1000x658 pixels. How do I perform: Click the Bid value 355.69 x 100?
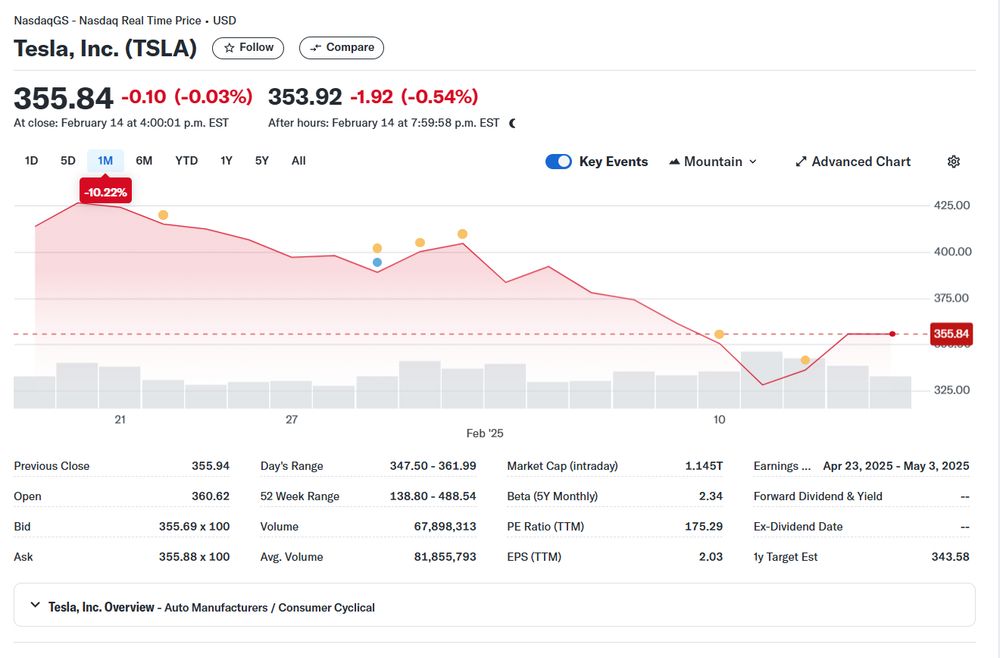[195, 527]
